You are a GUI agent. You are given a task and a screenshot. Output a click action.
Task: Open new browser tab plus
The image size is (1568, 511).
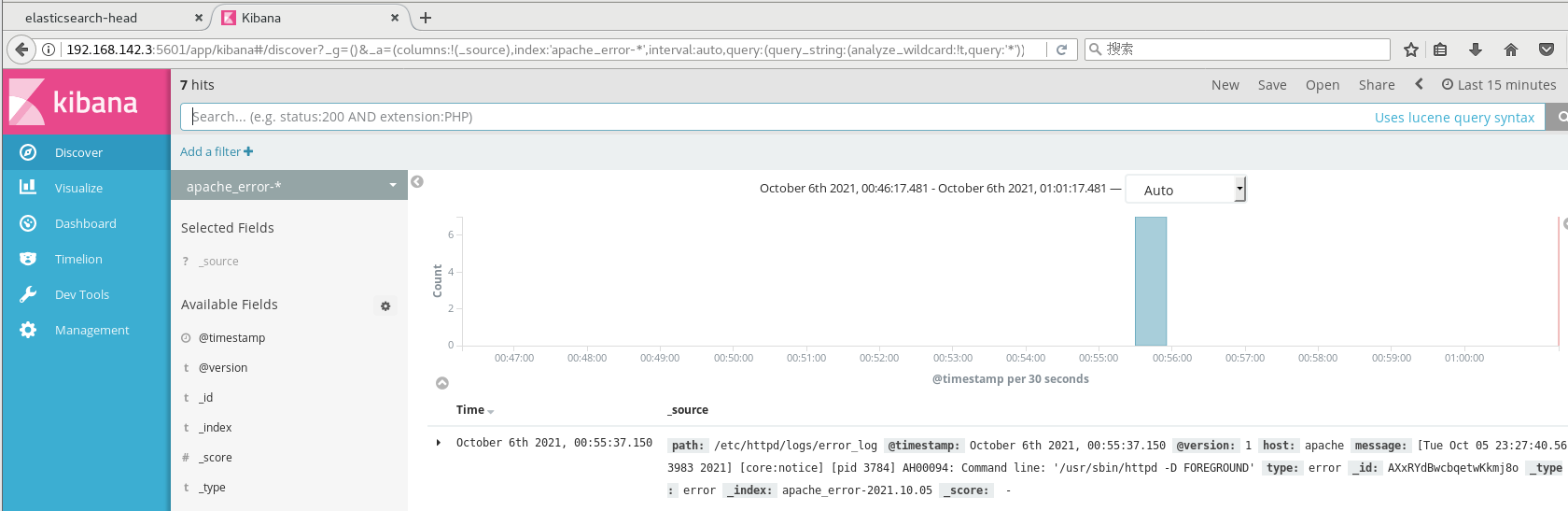(x=426, y=18)
